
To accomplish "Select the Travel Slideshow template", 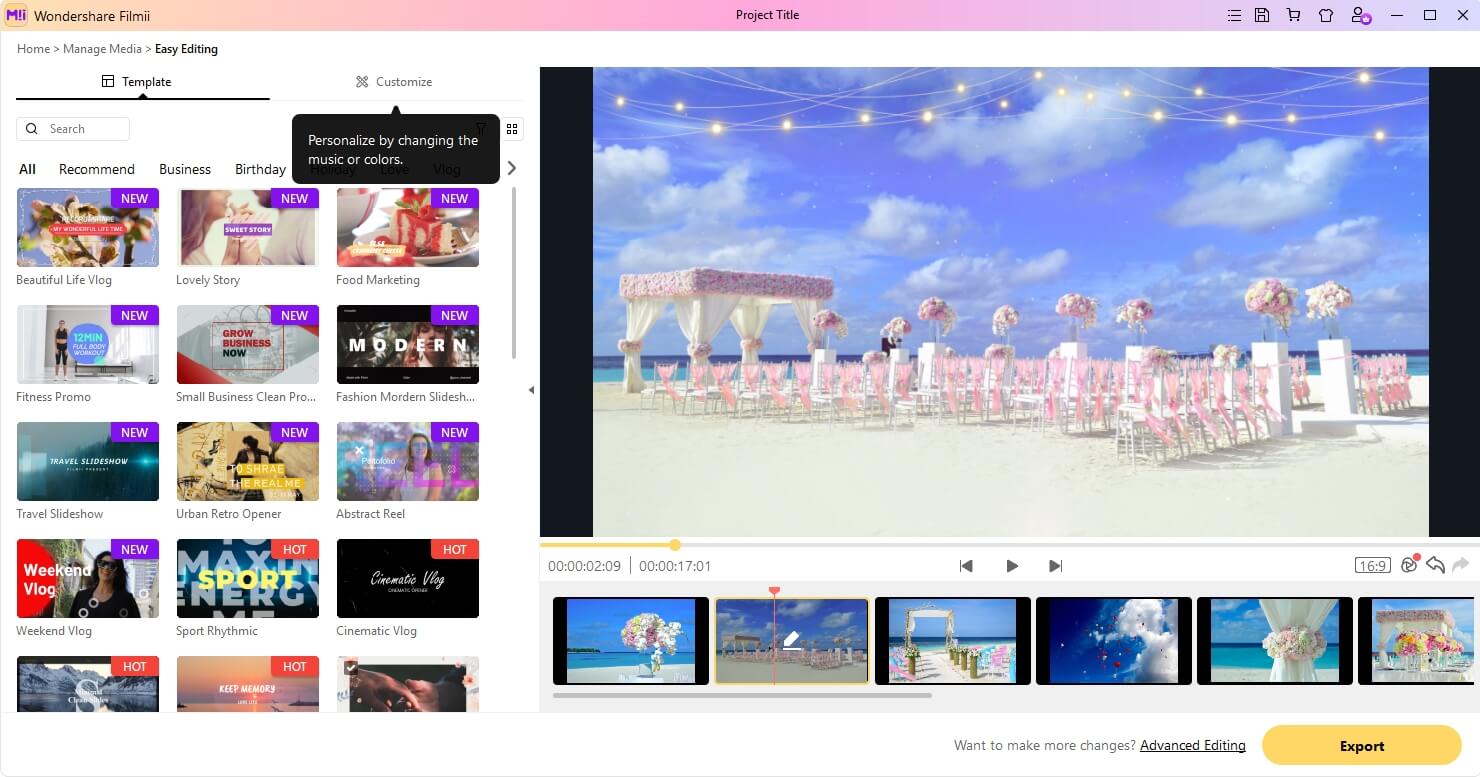I will [x=88, y=462].
